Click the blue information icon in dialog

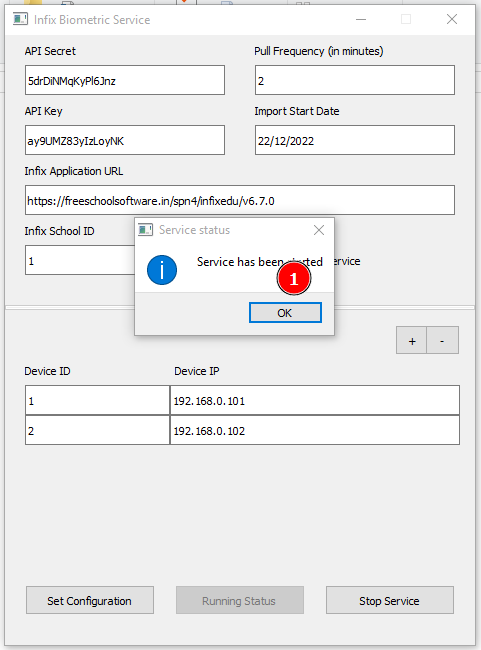[162, 270]
